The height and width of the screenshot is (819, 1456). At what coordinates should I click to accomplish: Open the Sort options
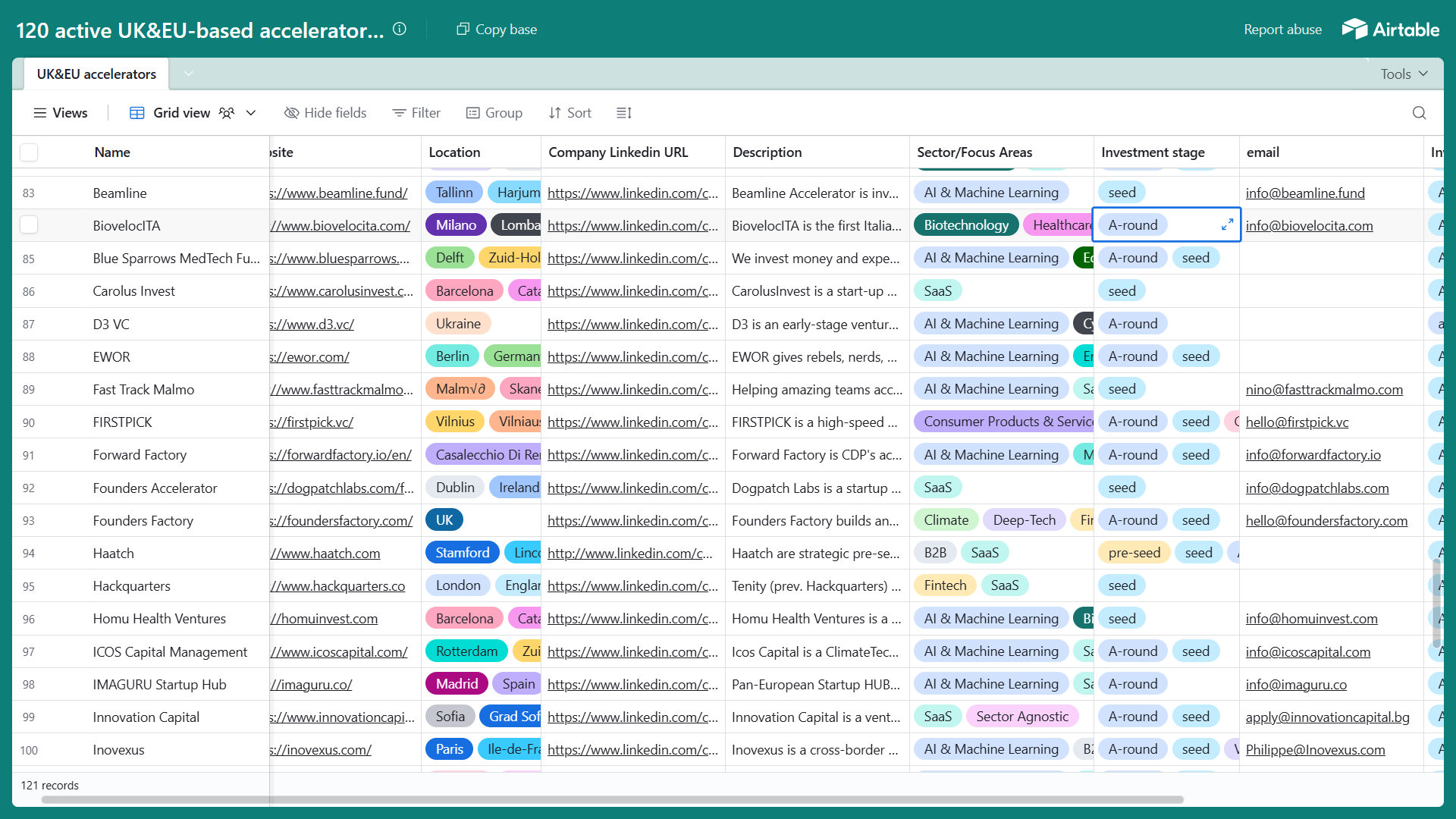(x=570, y=113)
